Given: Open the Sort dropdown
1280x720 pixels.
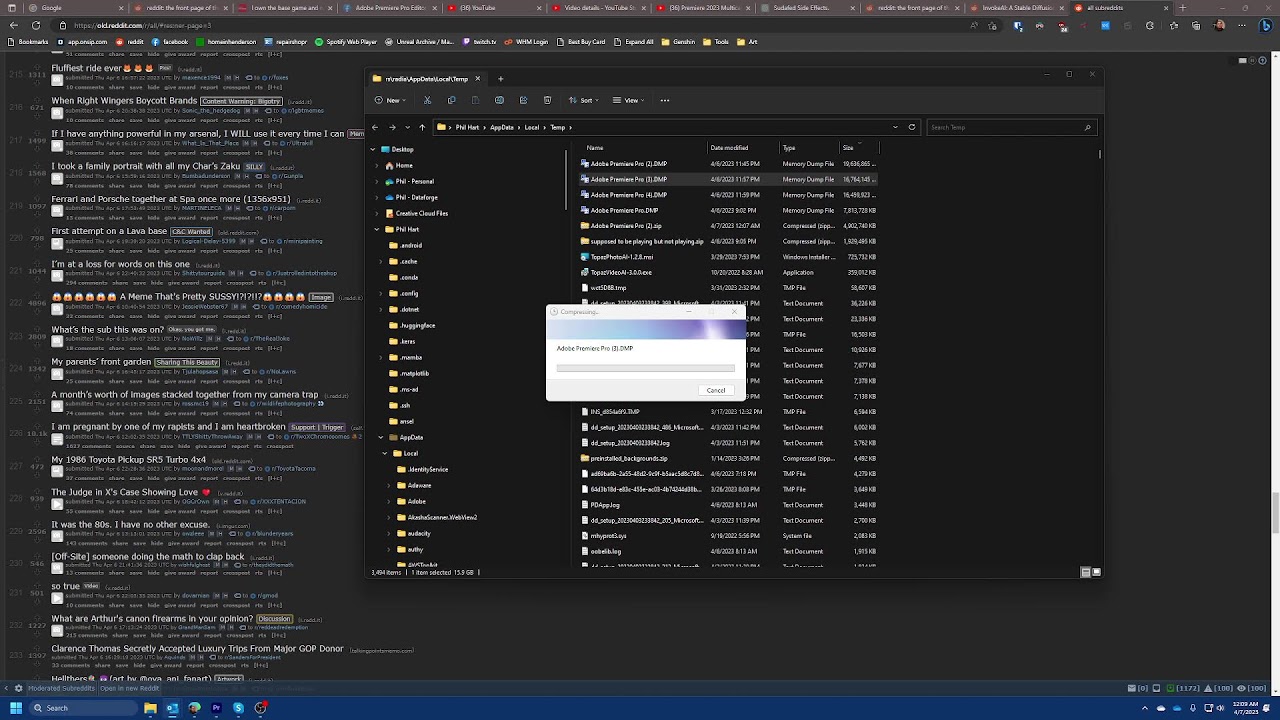Looking at the screenshot, I should (x=585, y=100).
